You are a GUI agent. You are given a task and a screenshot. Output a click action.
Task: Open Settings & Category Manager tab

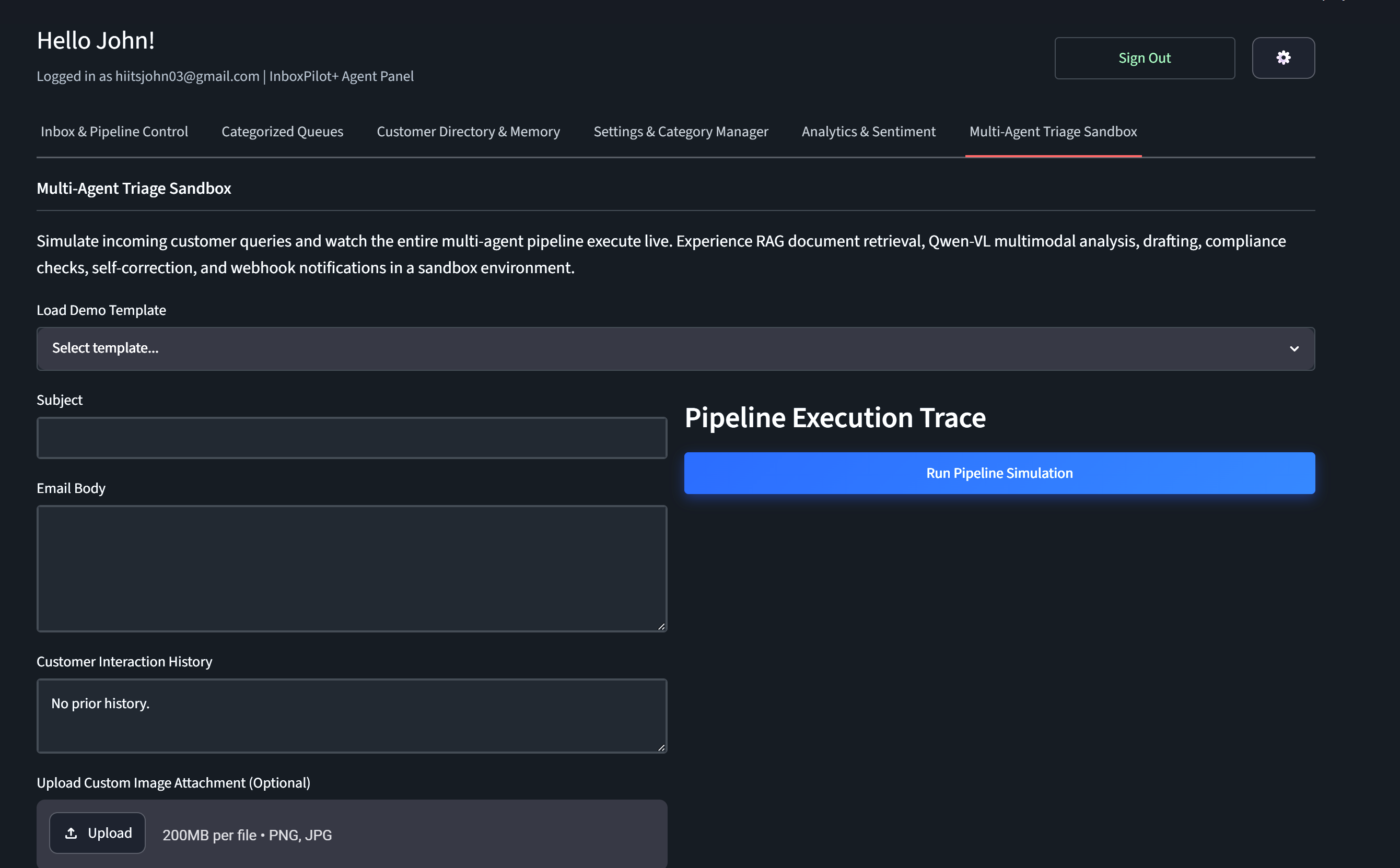[681, 132]
